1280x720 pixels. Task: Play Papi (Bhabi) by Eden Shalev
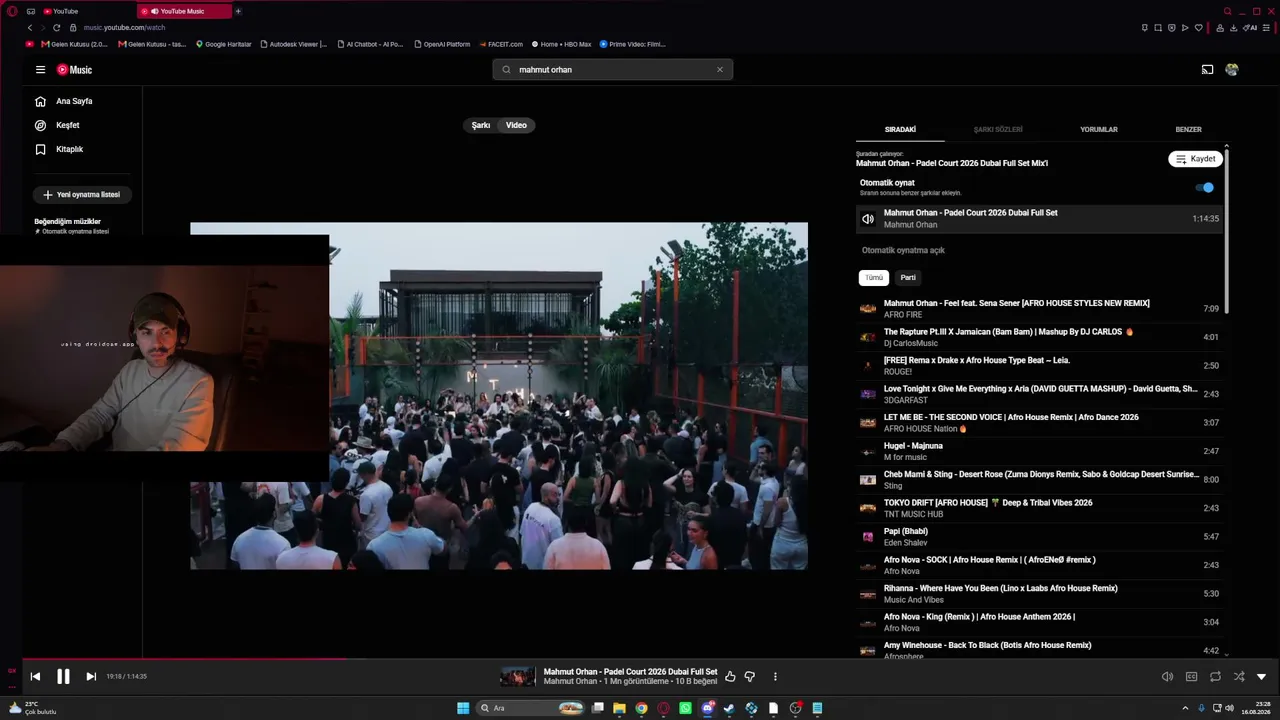coord(1039,537)
